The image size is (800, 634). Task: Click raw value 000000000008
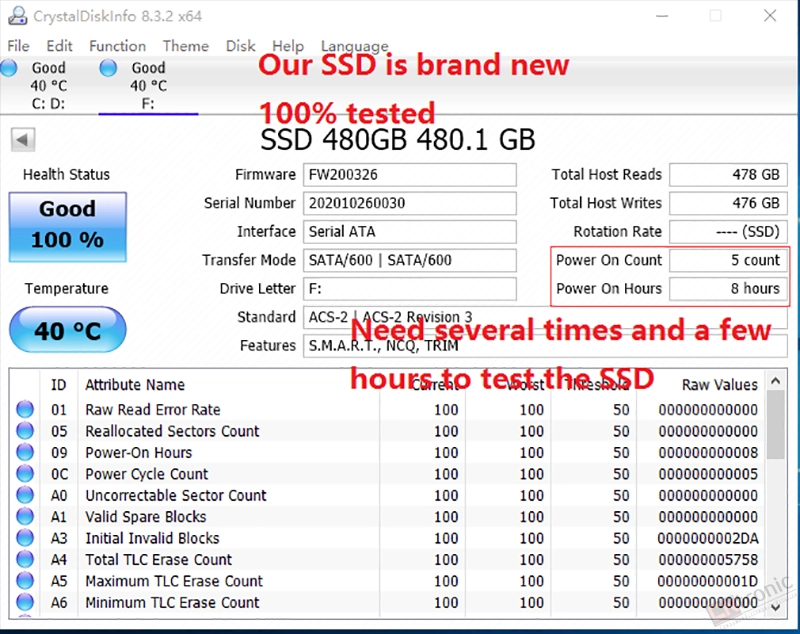tap(708, 452)
